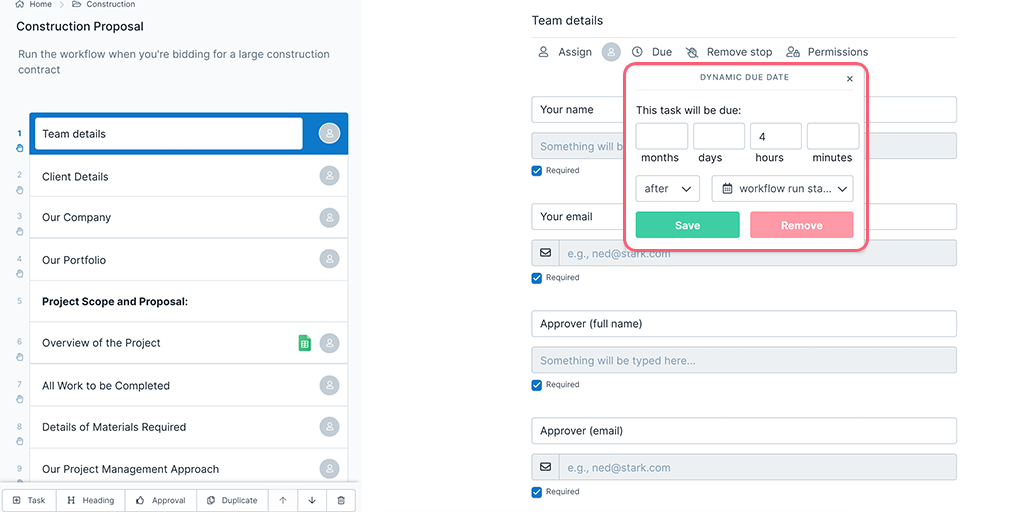Click the days input field
The image size is (1024, 512).
[718, 136]
